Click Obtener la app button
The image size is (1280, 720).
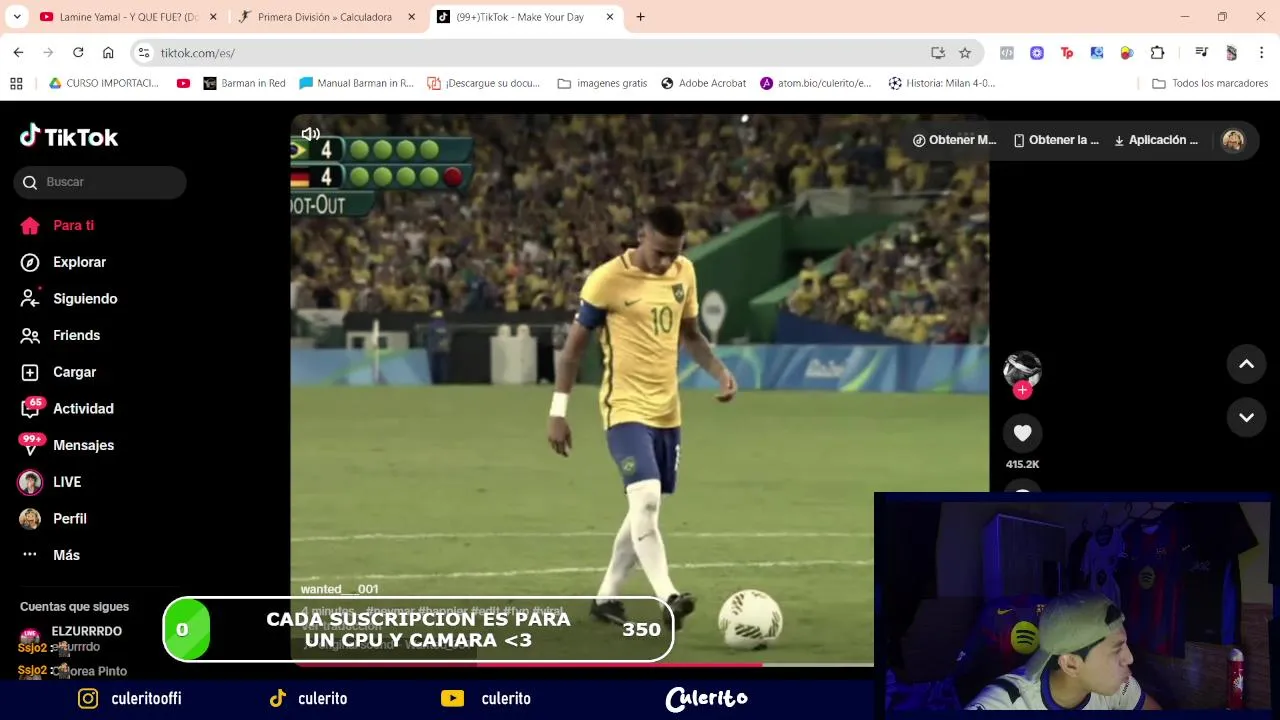1056,140
